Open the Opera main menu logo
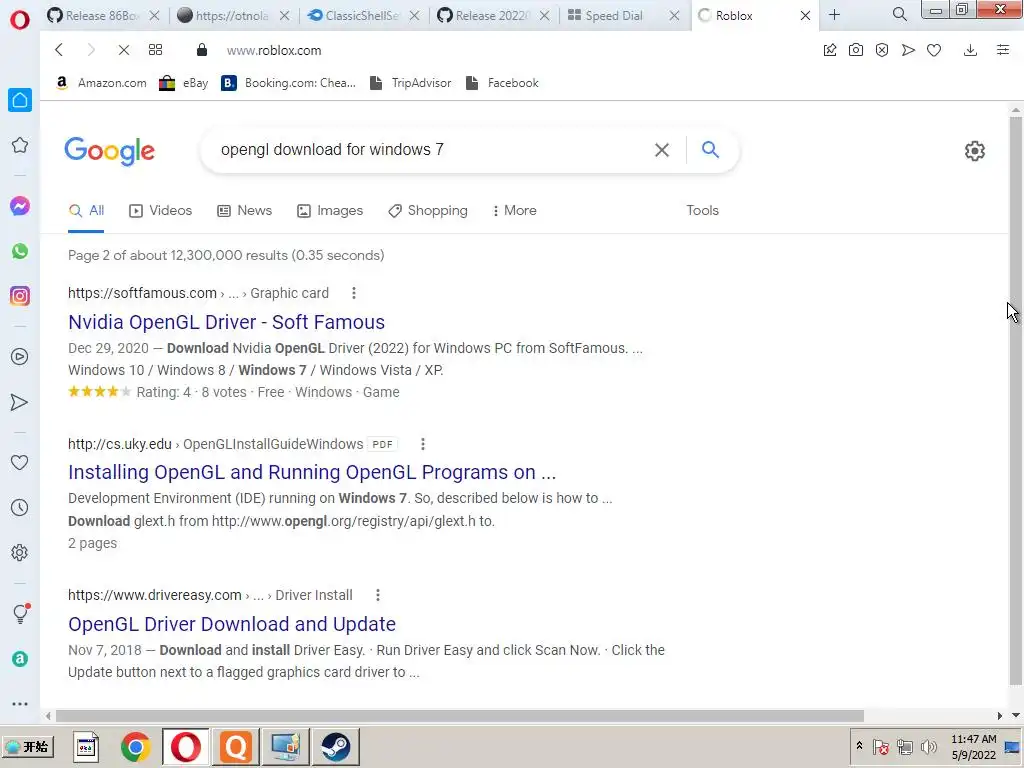Viewport: 1024px width, 768px height. point(20,19)
